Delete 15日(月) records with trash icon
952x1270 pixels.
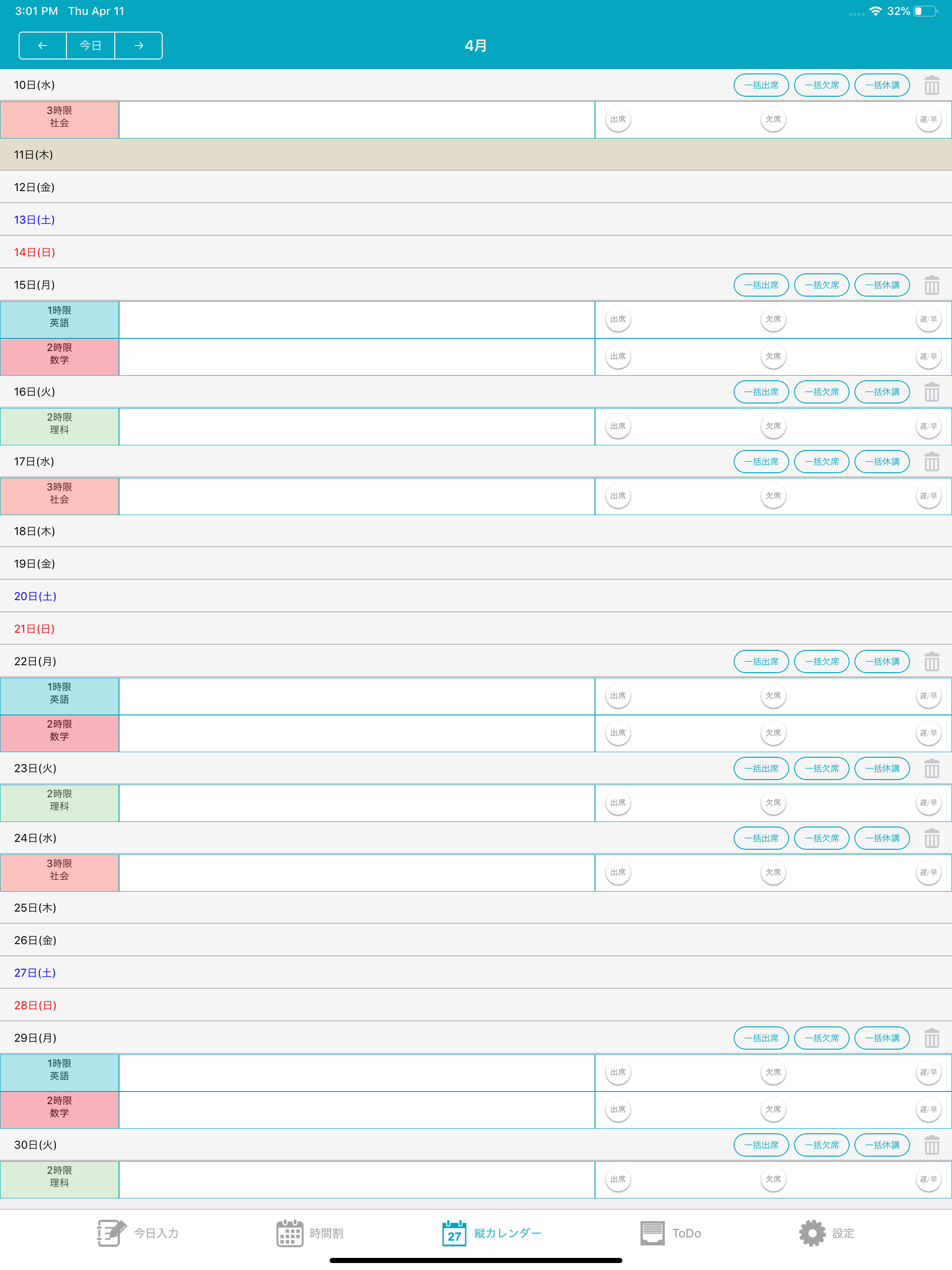[x=932, y=285]
